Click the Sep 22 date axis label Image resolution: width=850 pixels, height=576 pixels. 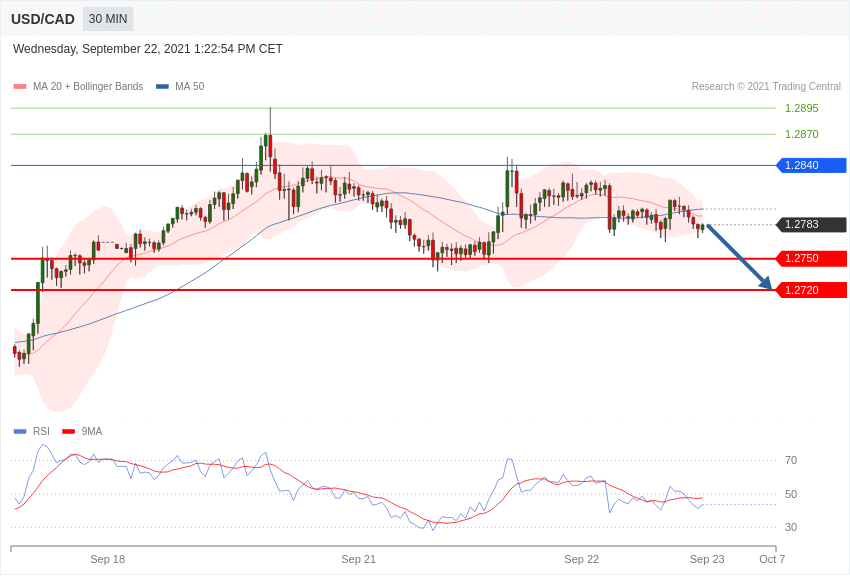(x=582, y=559)
